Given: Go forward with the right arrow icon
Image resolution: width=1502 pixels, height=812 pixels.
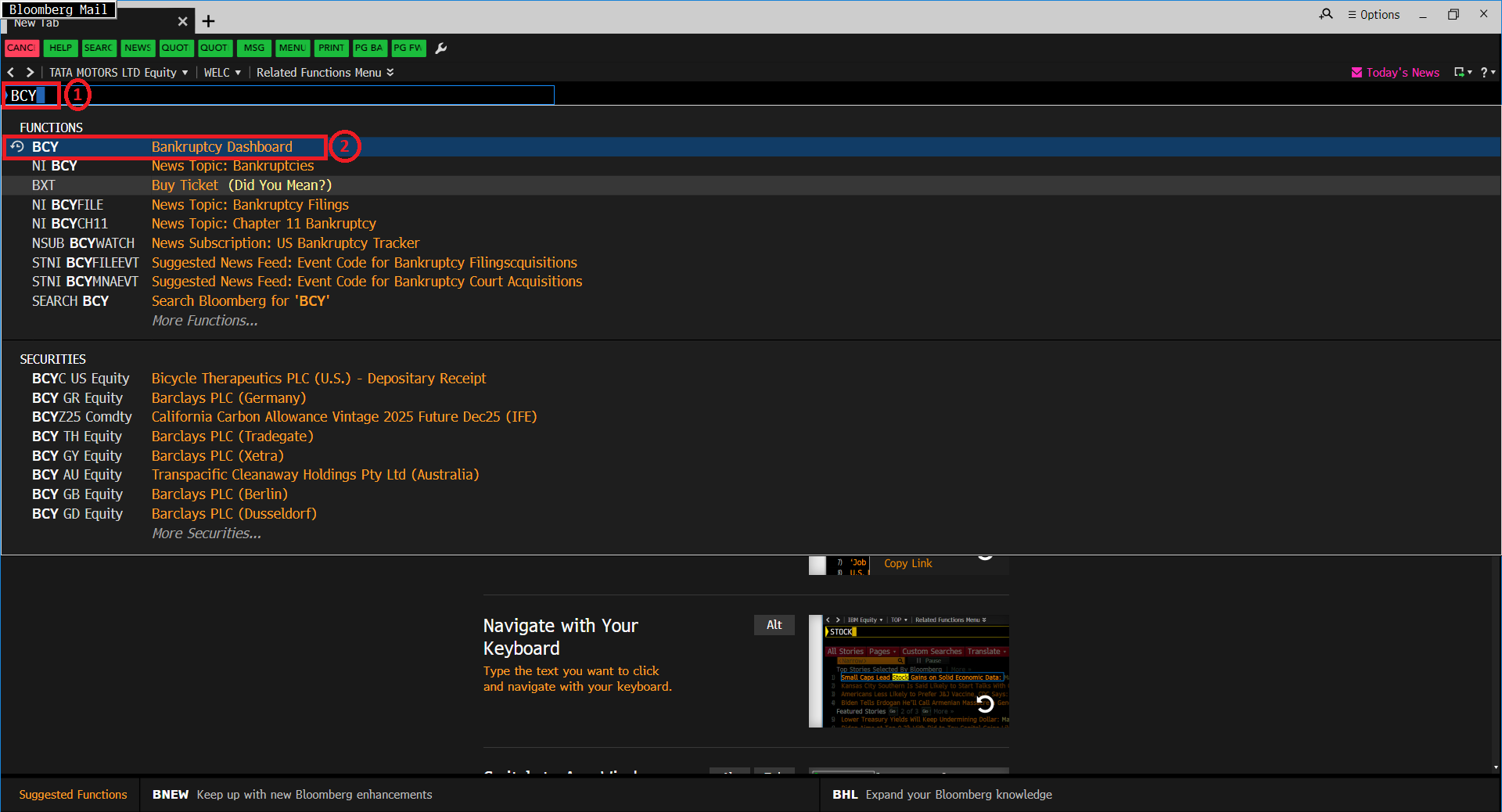Looking at the screenshot, I should point(30,72).
